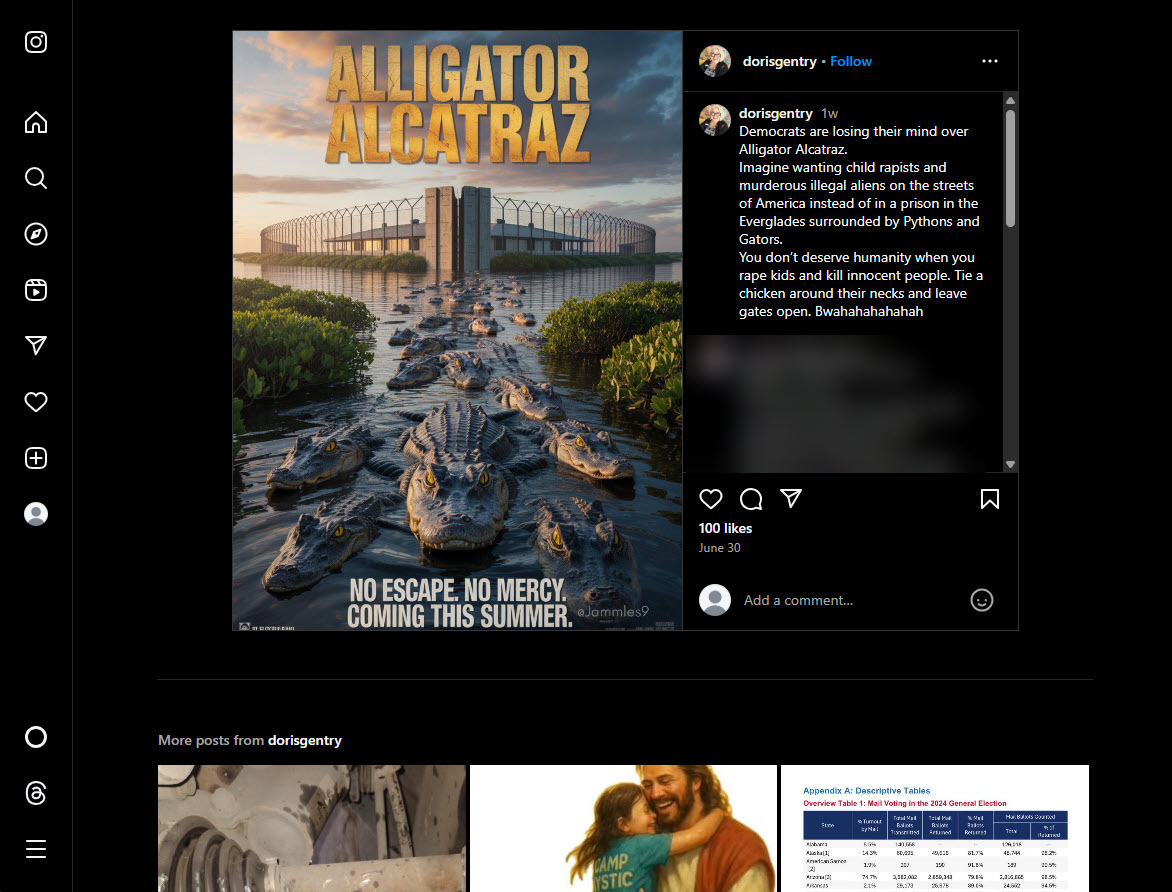
Task: Open your profile avatar in the sidebar
Action: tap(35, 513)
